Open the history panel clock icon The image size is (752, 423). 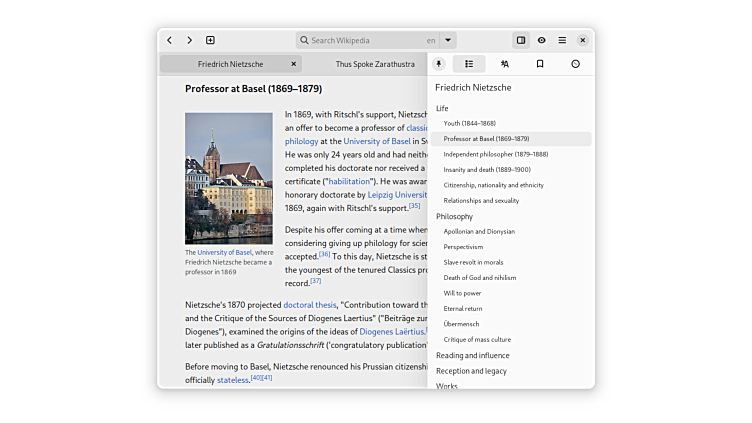click(575, 64)
